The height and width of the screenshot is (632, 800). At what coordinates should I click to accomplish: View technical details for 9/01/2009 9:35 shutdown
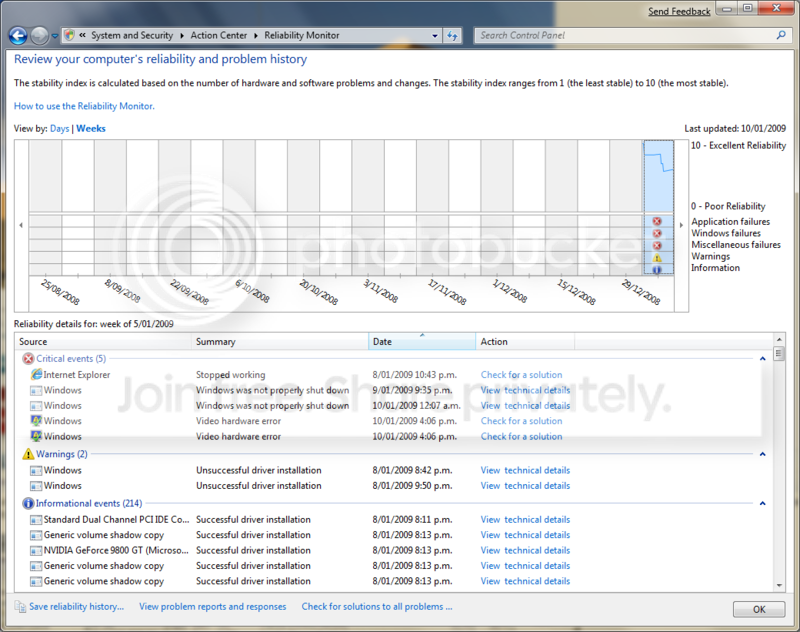[x=526, y=390]
